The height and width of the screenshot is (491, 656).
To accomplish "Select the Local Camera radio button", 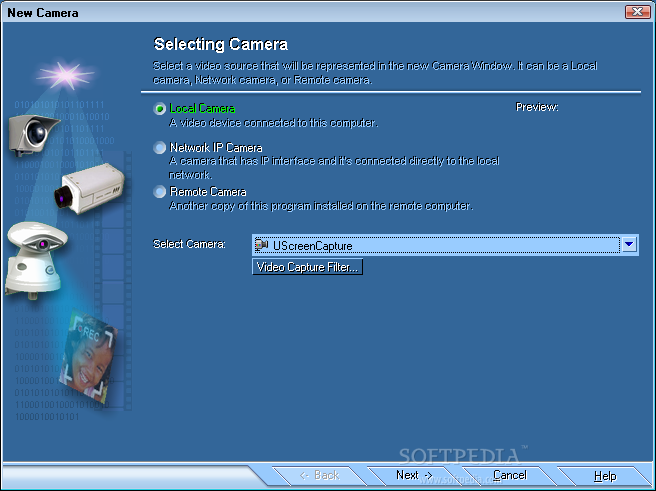I will click(159, 109).
